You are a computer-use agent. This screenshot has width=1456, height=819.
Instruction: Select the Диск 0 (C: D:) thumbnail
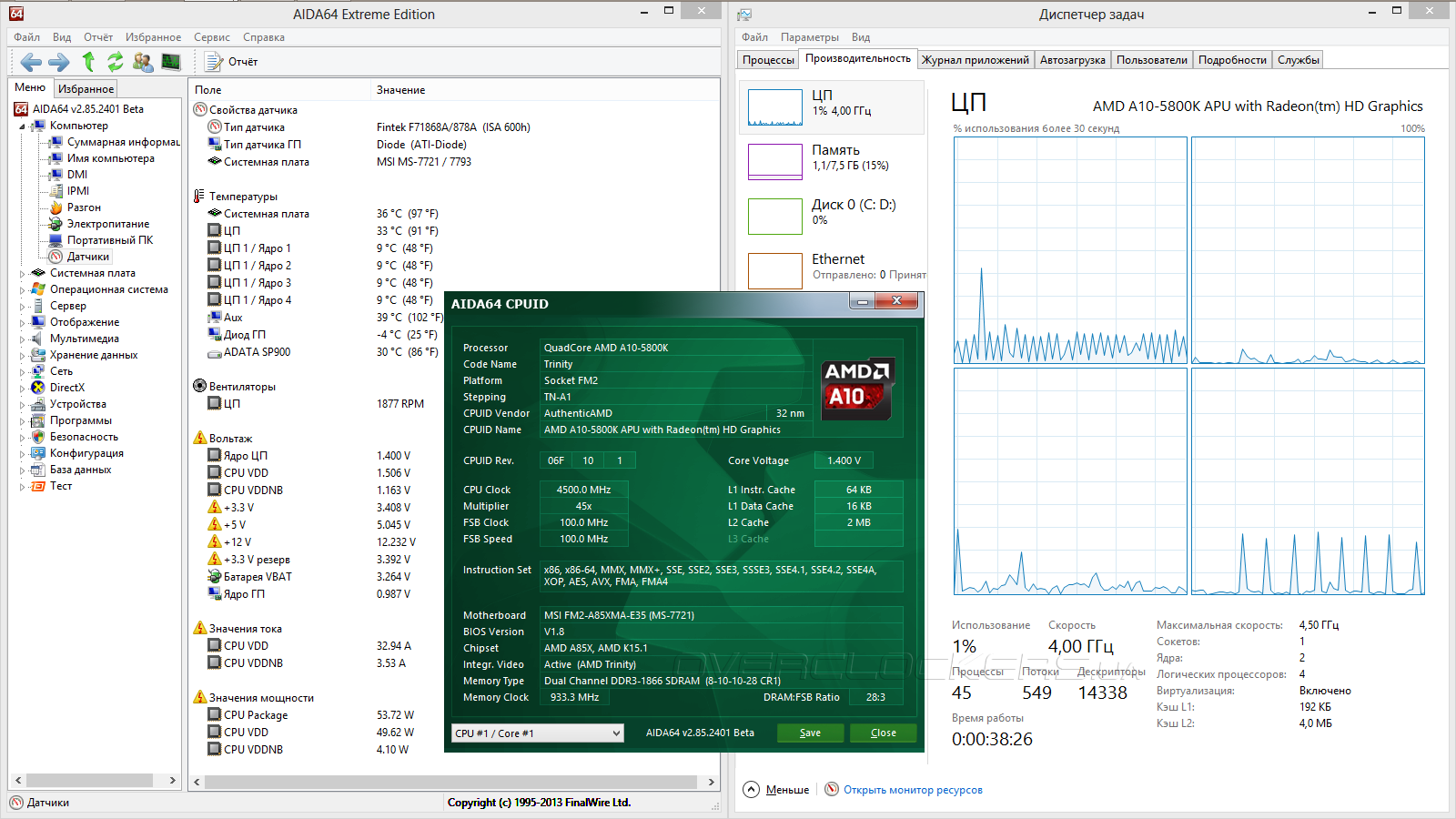pyautogui.click(x=832, y=217)
